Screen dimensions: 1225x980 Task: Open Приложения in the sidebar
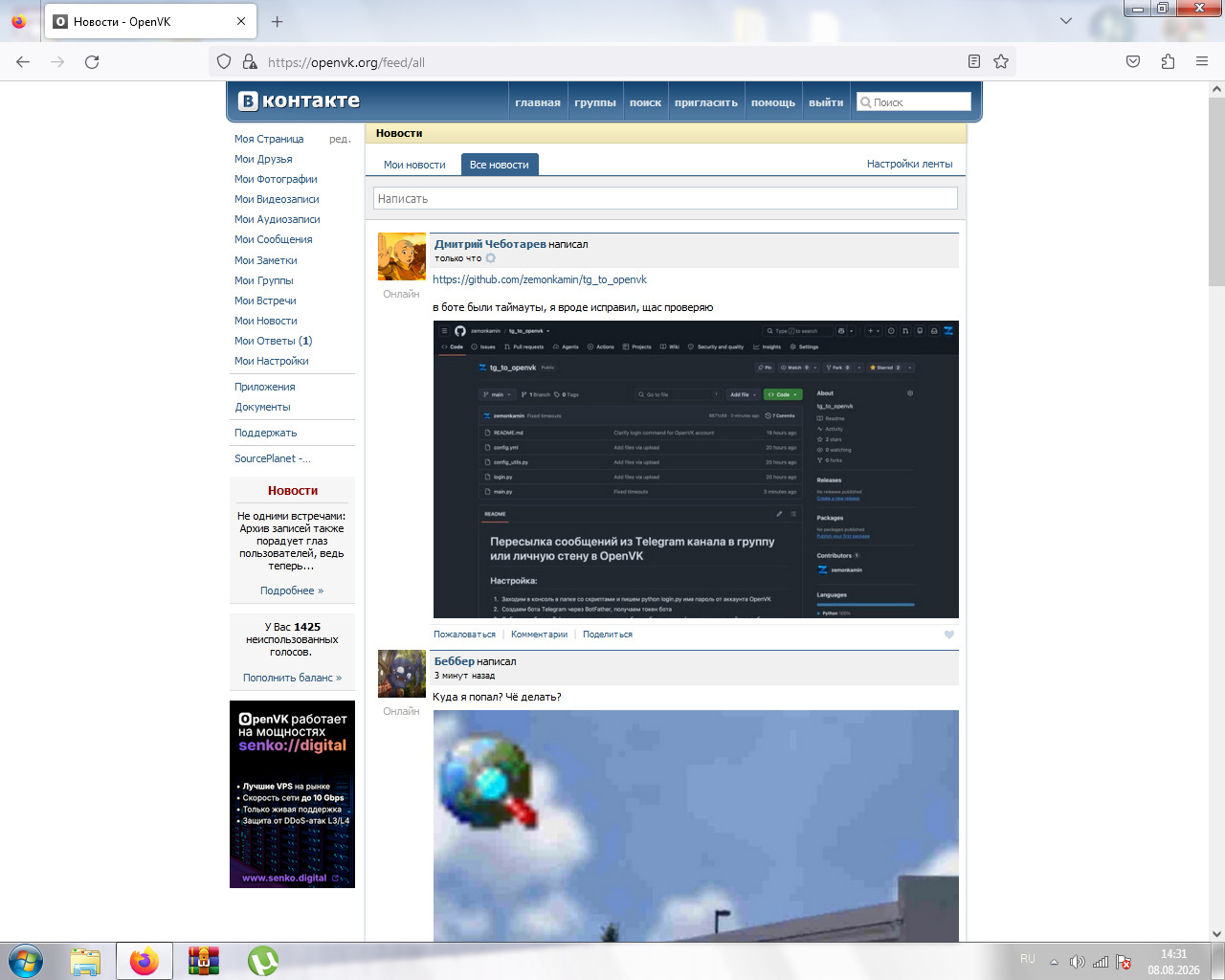pyautogui.click(x=265, y=387)
